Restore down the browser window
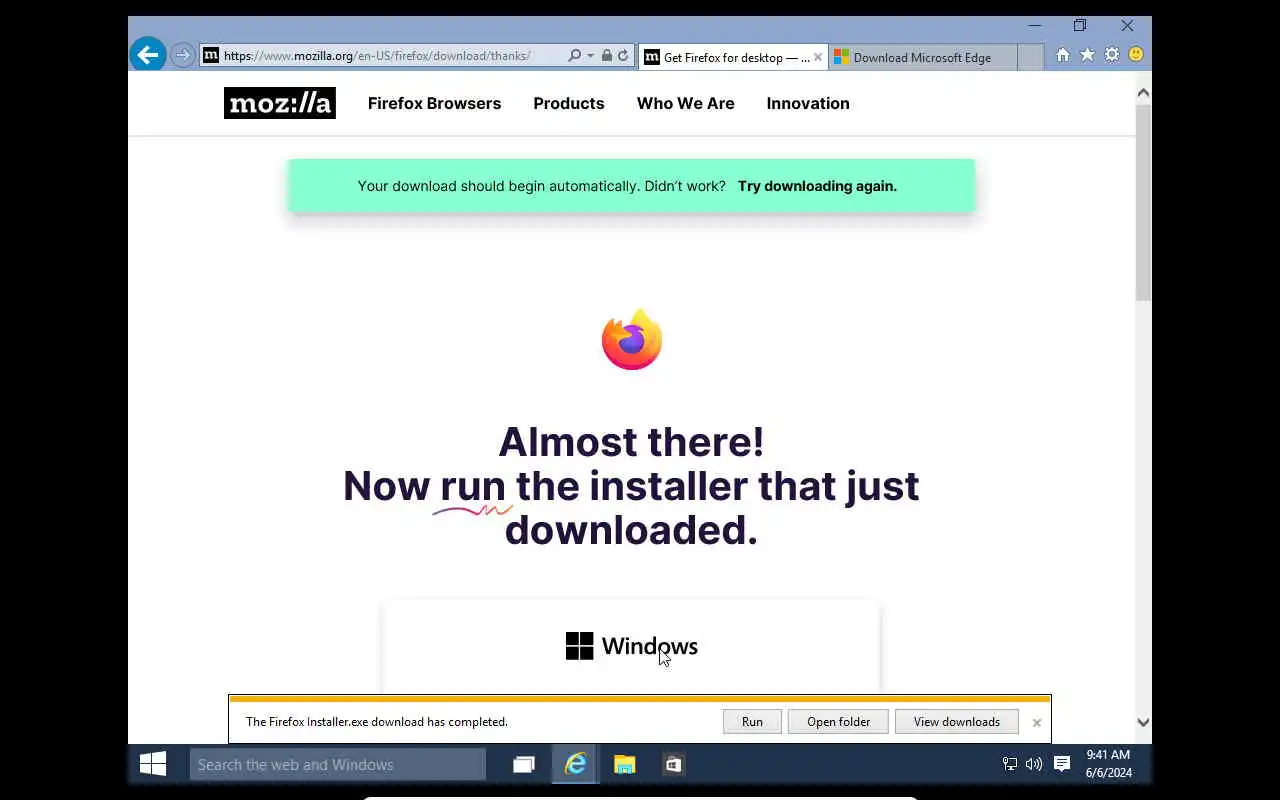The image size is (1280, 800). (1080, 26)
